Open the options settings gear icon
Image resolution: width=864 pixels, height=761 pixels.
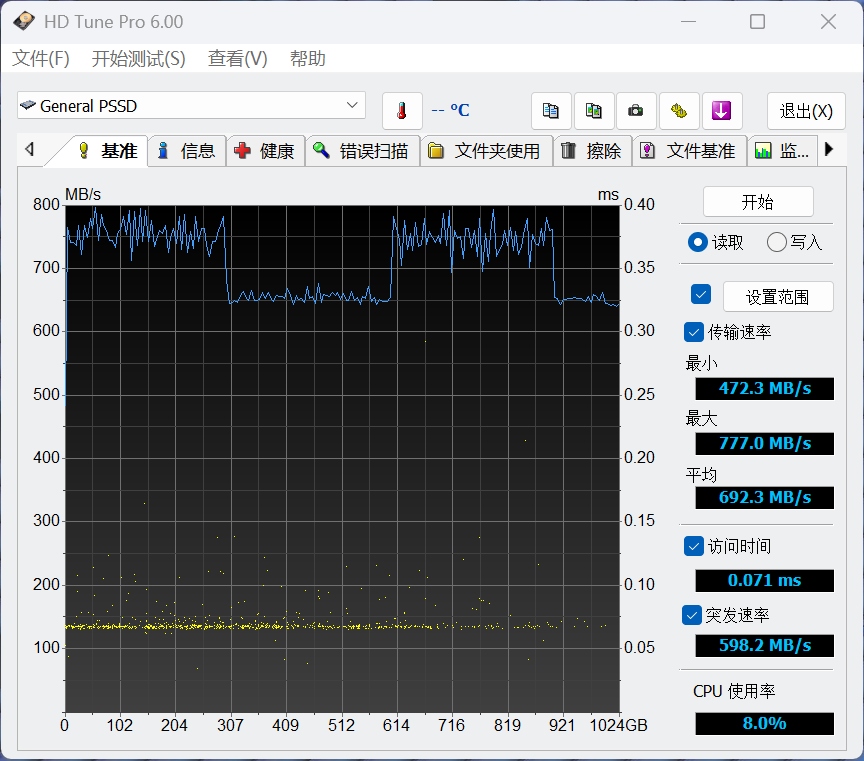pos(679,111)
